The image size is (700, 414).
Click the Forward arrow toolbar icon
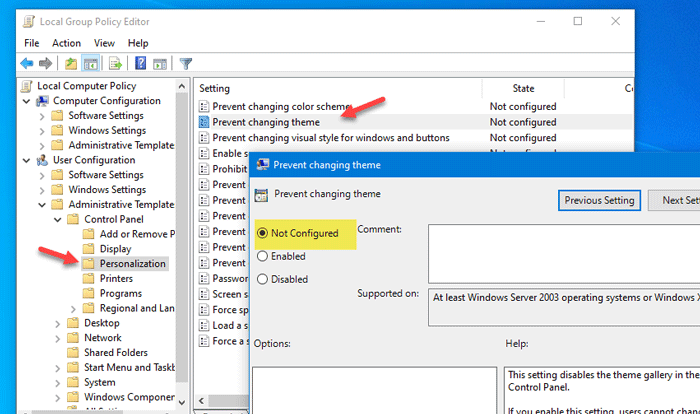pos(46,63)
